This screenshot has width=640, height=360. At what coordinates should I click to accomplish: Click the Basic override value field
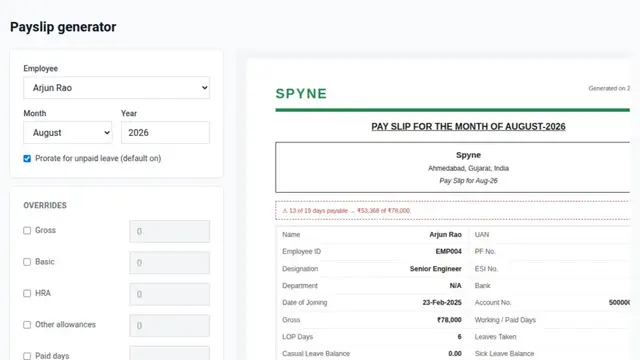click(x=170, y=263)
